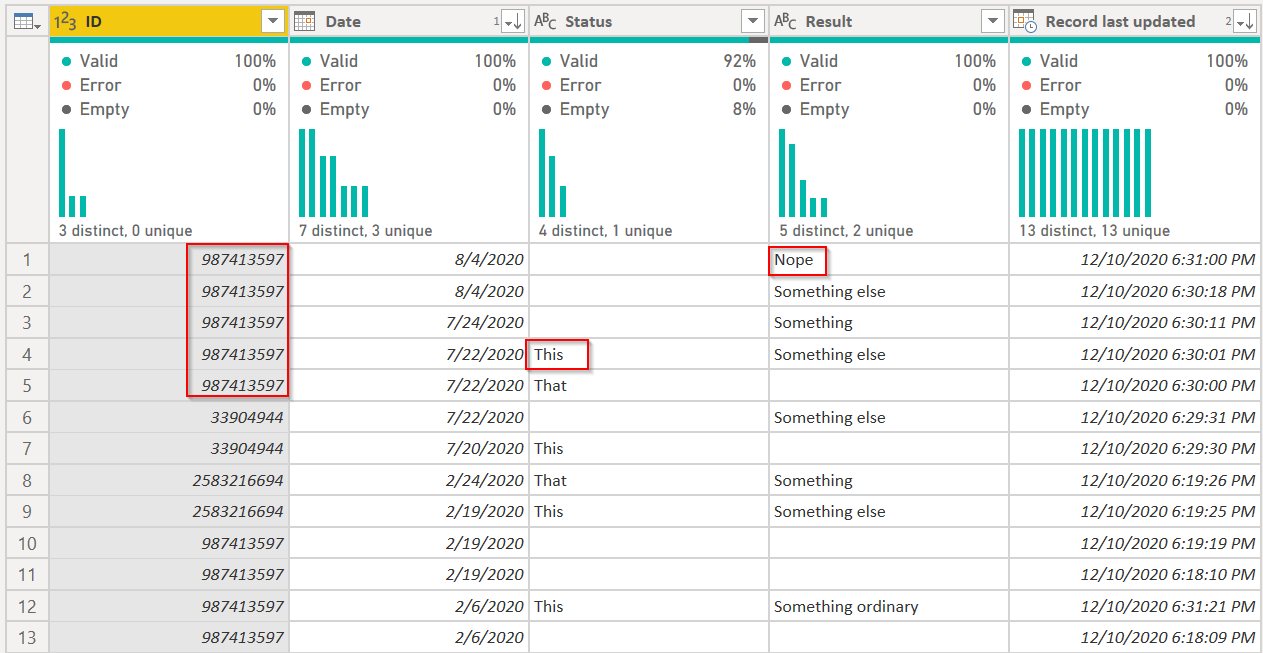Click the Date column data type icon

pos(305,21)
